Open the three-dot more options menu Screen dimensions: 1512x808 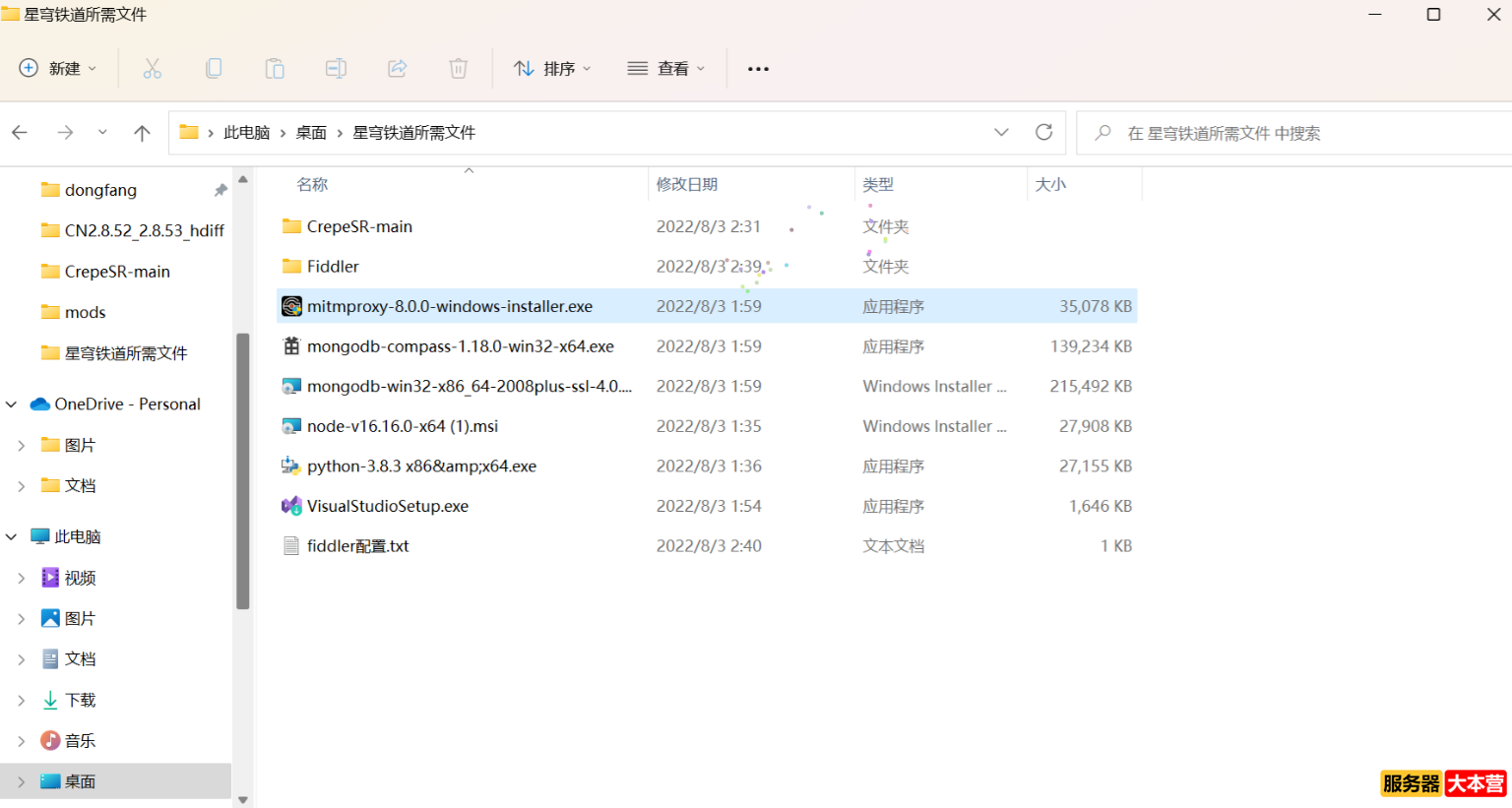[758, 69]
